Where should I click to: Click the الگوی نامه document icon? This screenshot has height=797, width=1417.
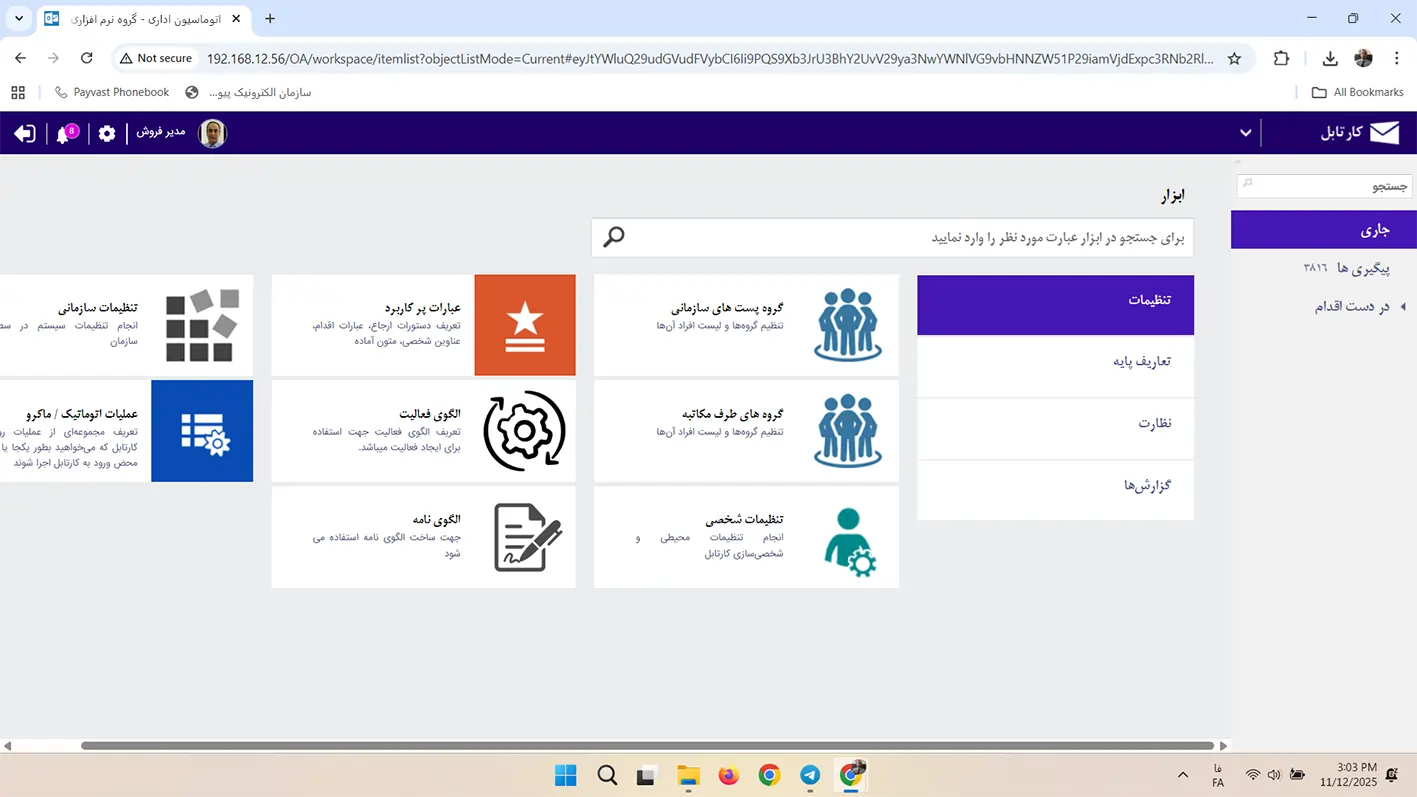(x=525, y=538)
